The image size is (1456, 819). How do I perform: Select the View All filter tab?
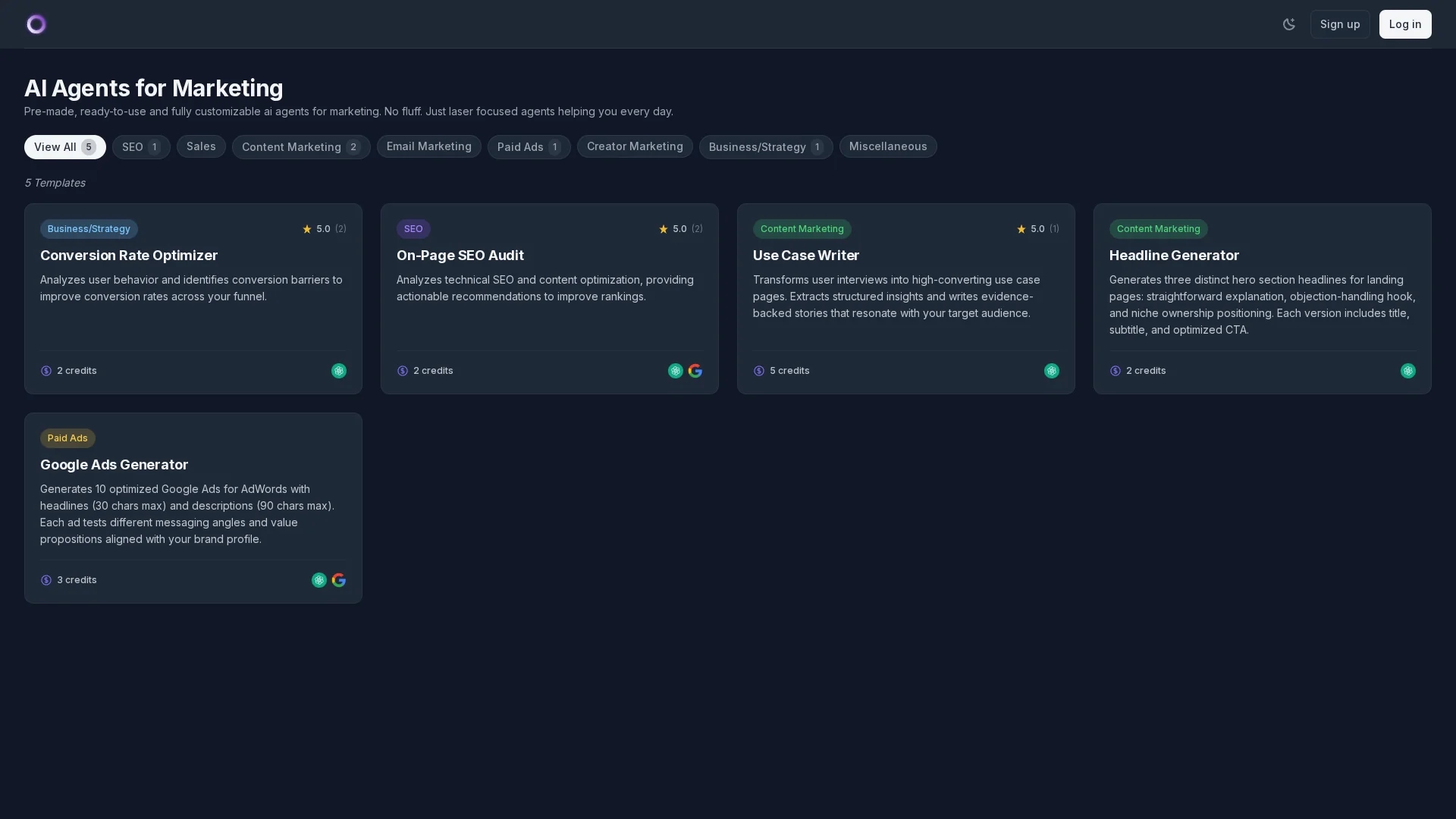[x=64, y=147]
